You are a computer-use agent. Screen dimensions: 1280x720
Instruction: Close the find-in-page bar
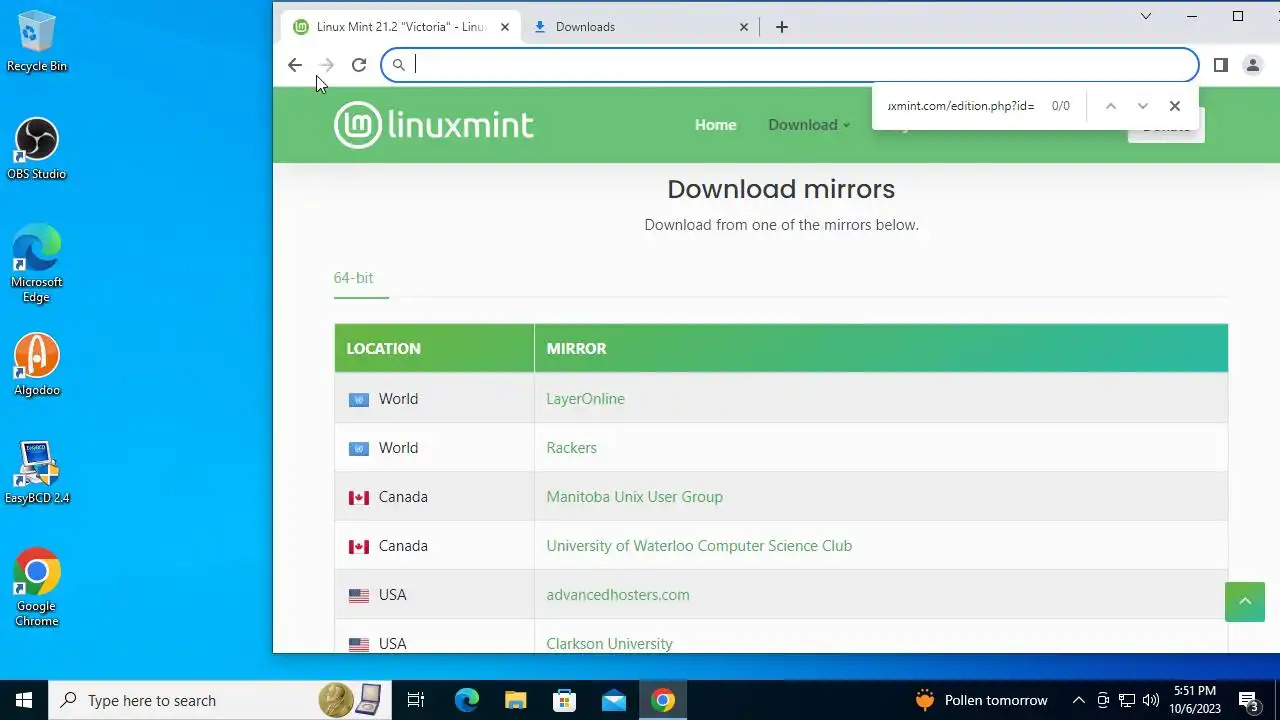(x=1175, y=106)
